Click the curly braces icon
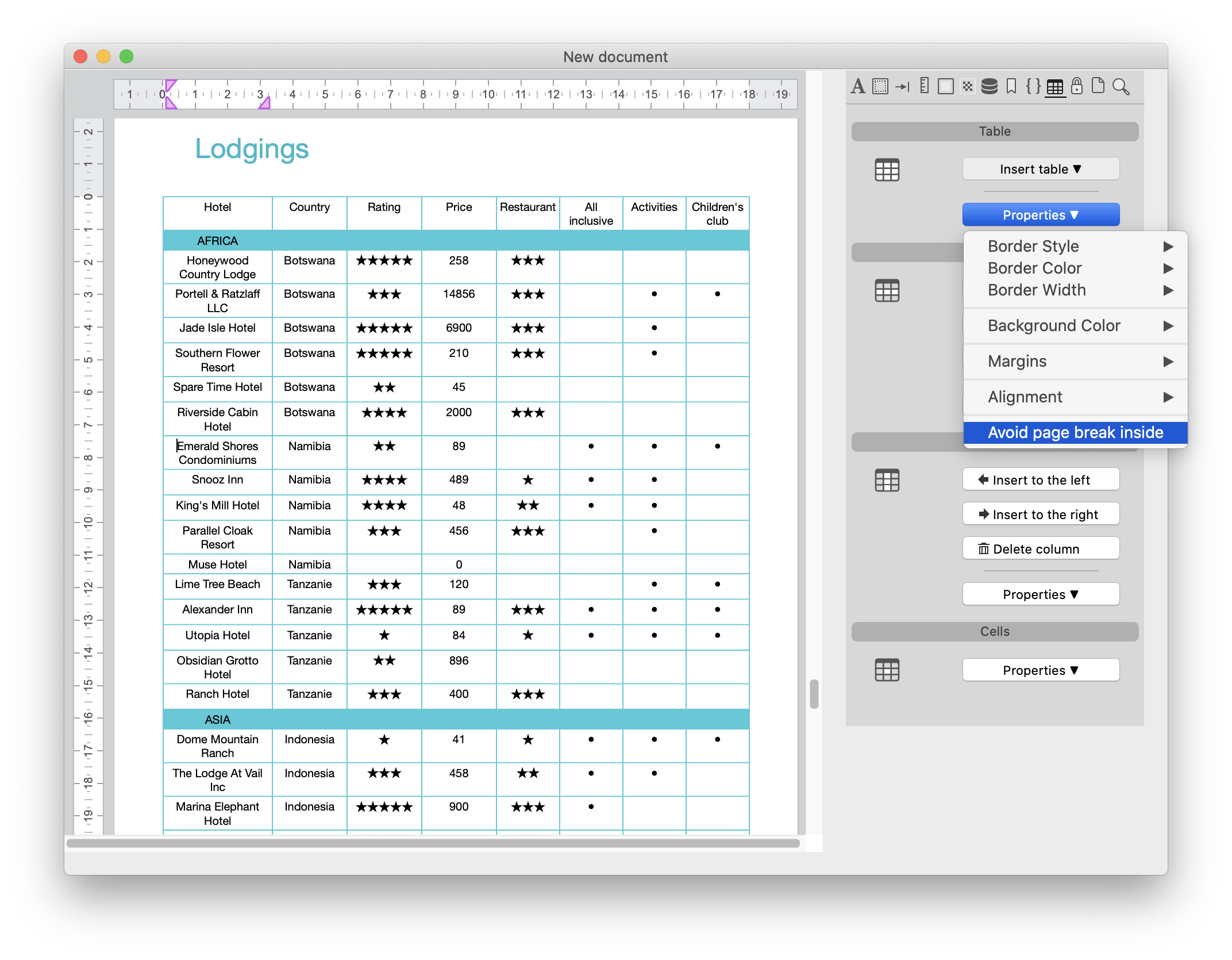 1033,86
